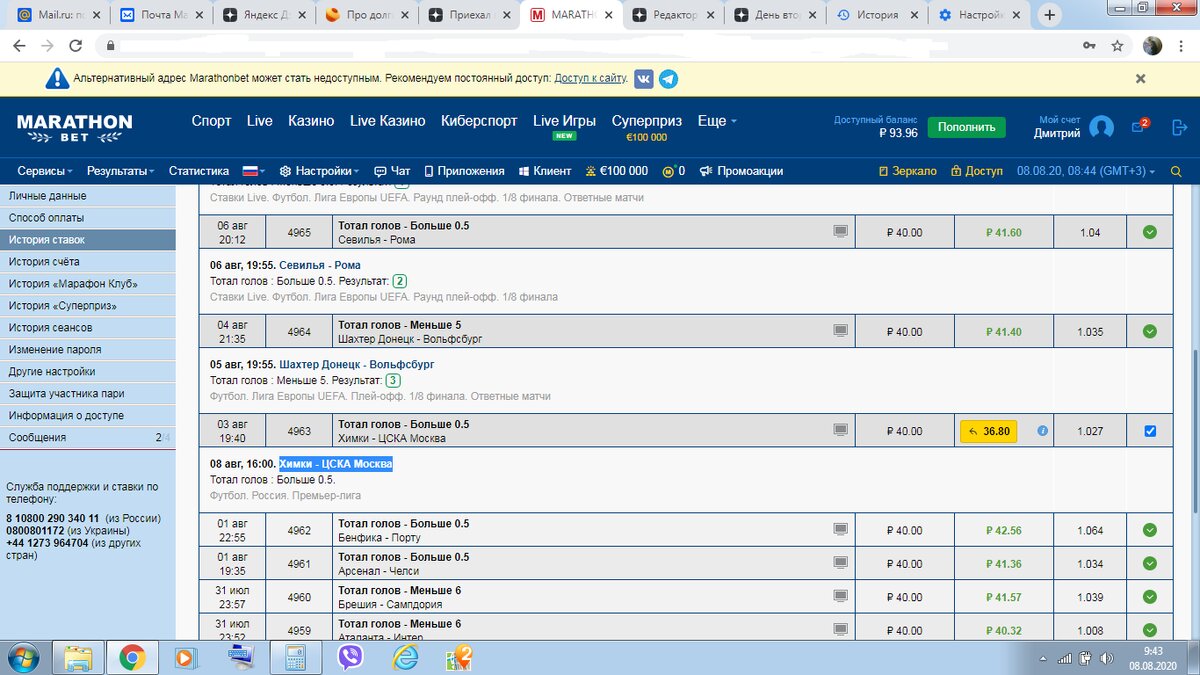Open the language flag dropdown

click(x=254, y=171)
